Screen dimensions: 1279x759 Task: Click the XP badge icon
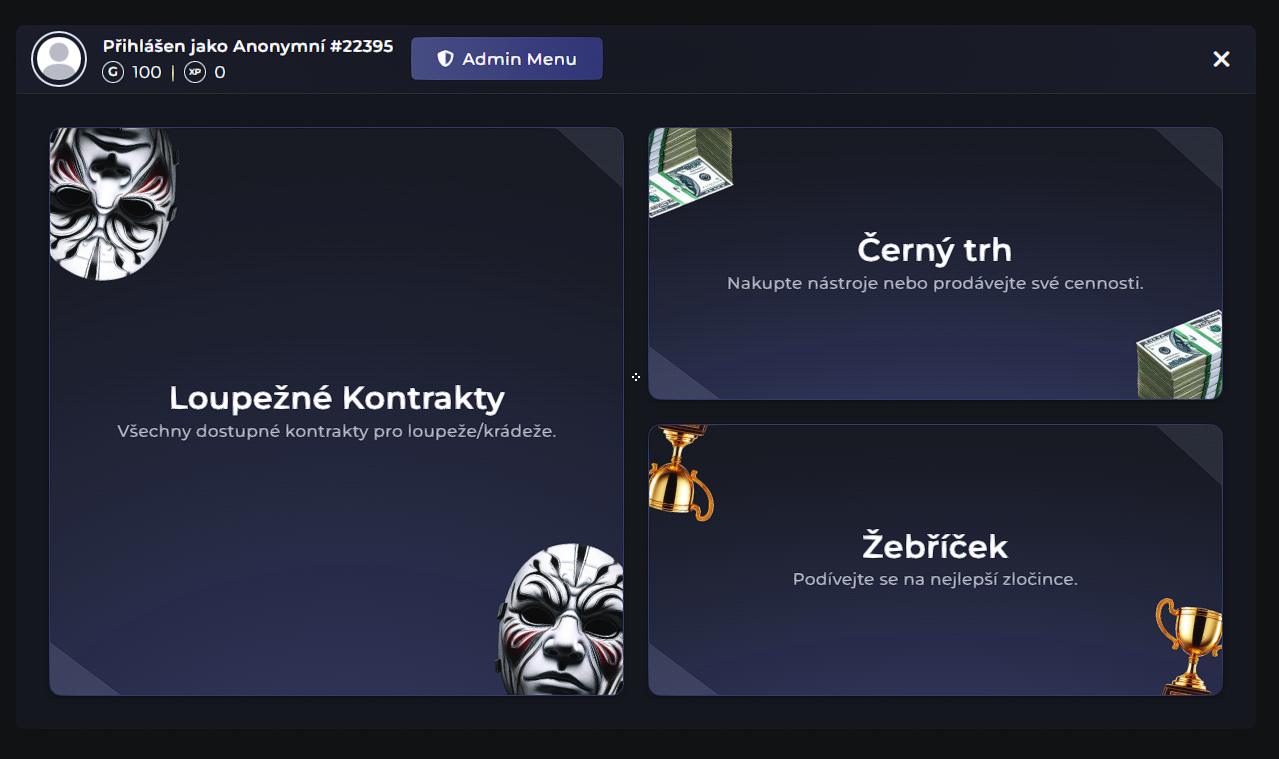[x=195, y=72]
